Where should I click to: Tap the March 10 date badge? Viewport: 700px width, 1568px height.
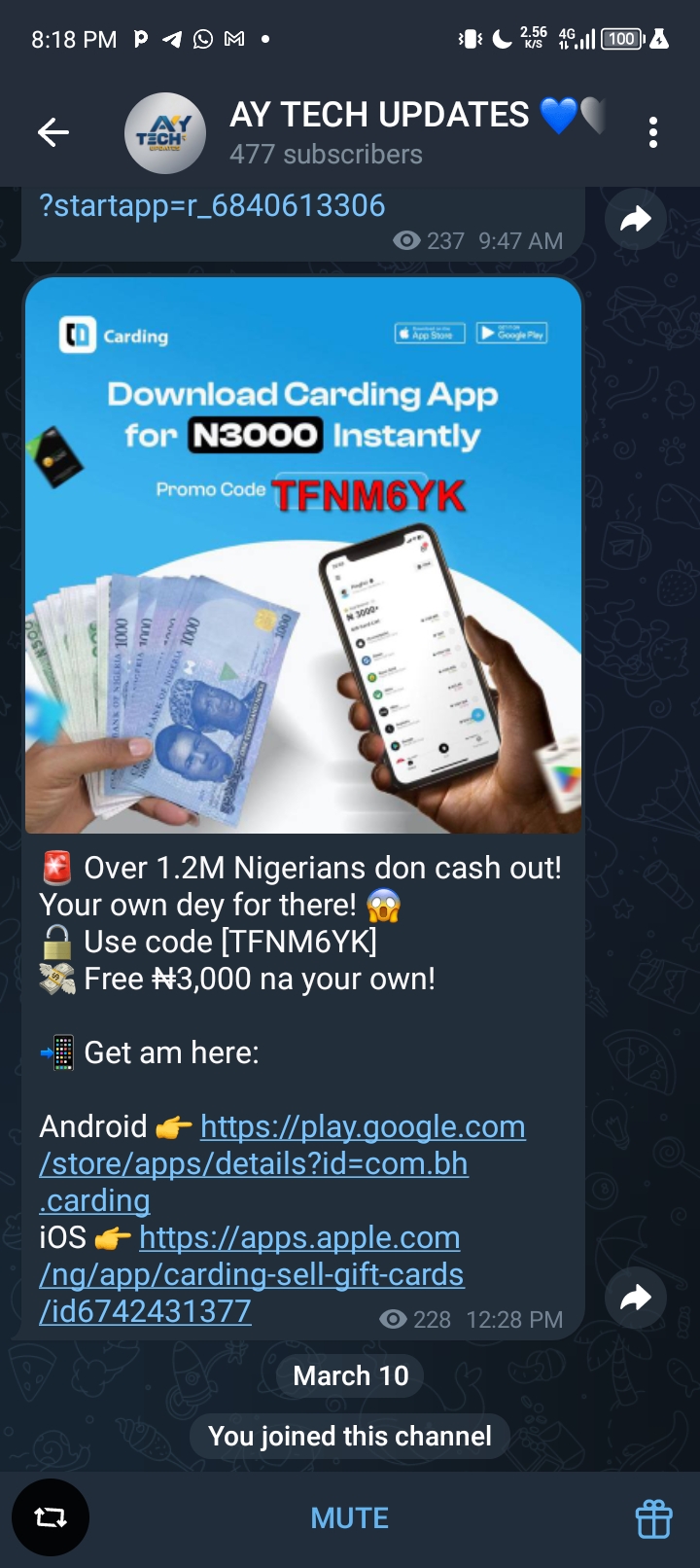tap(351, 1375)
